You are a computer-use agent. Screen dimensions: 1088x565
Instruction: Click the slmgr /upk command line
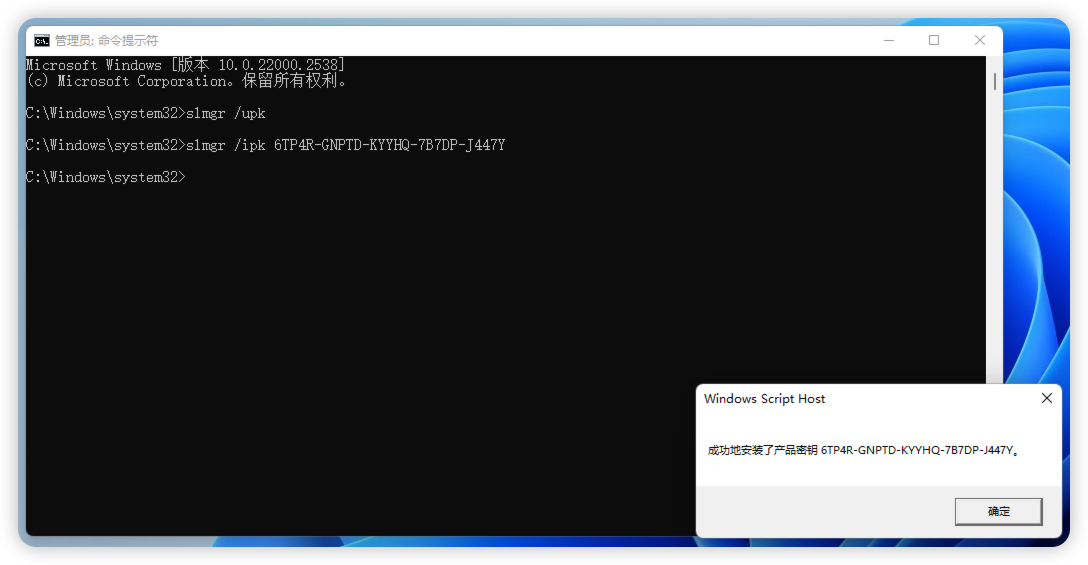[146, 113]
